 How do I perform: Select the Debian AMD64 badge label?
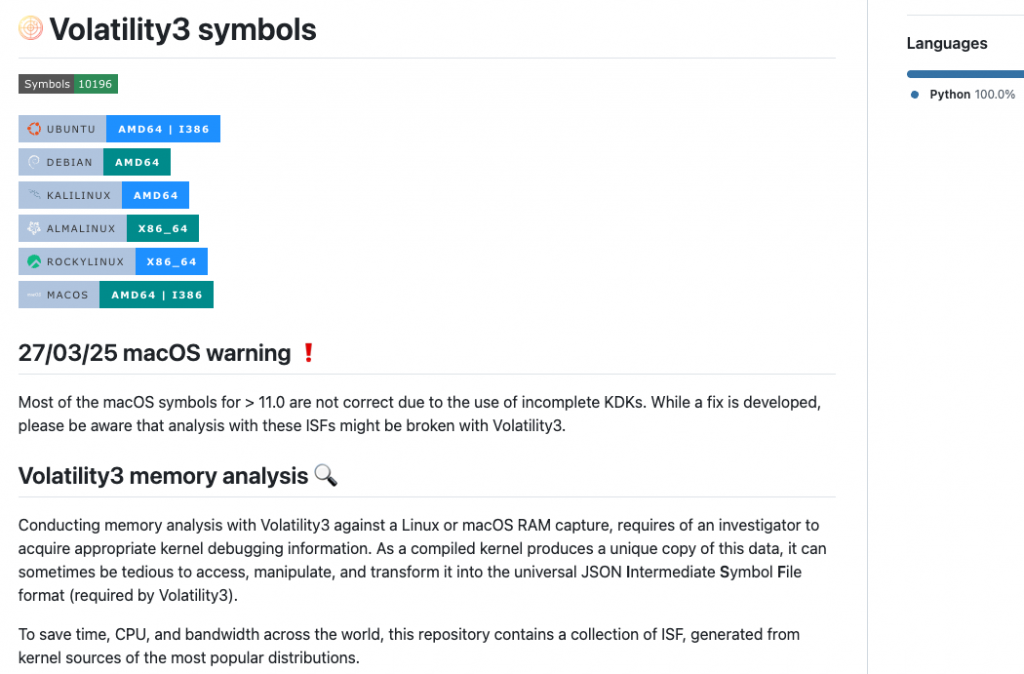pos(137,162)
